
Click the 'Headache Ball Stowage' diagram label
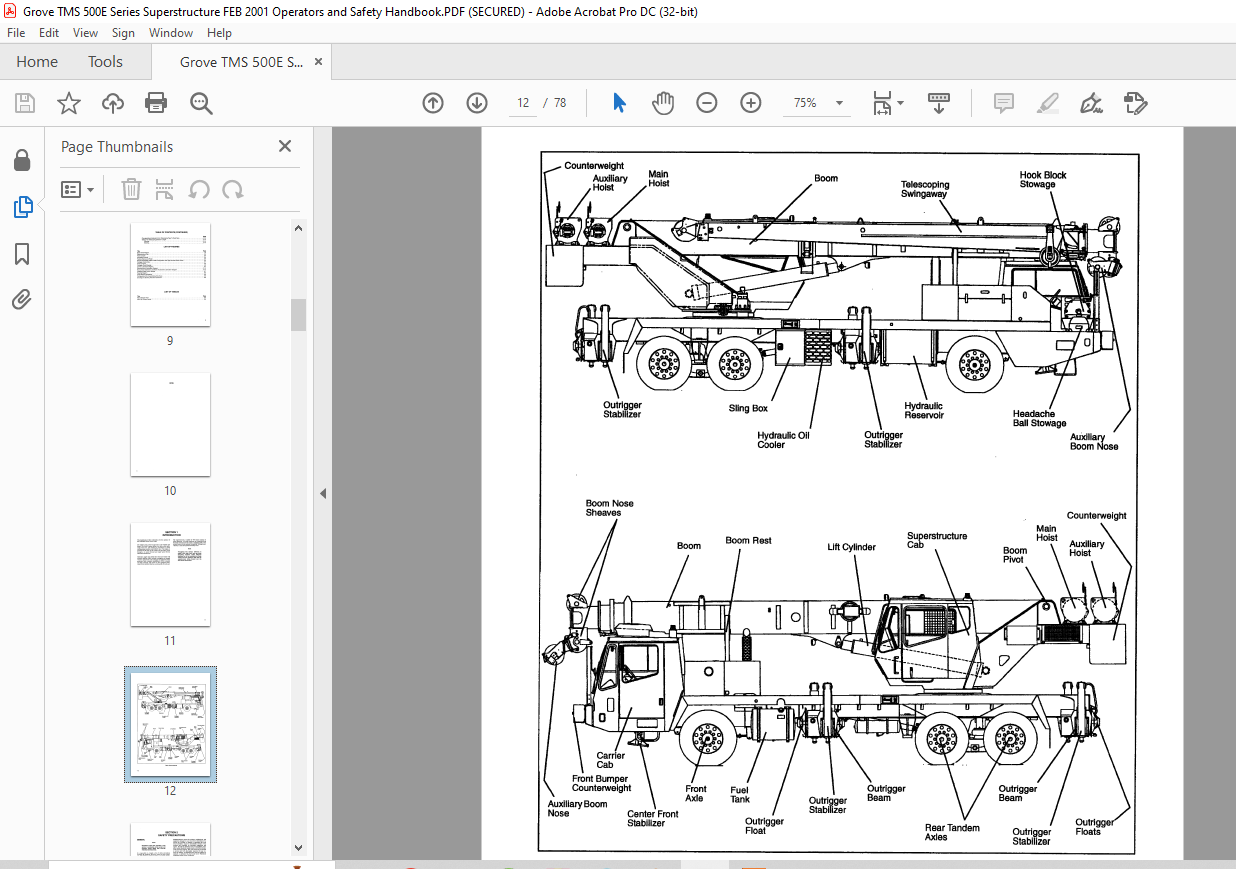(x=1039, y=419)
